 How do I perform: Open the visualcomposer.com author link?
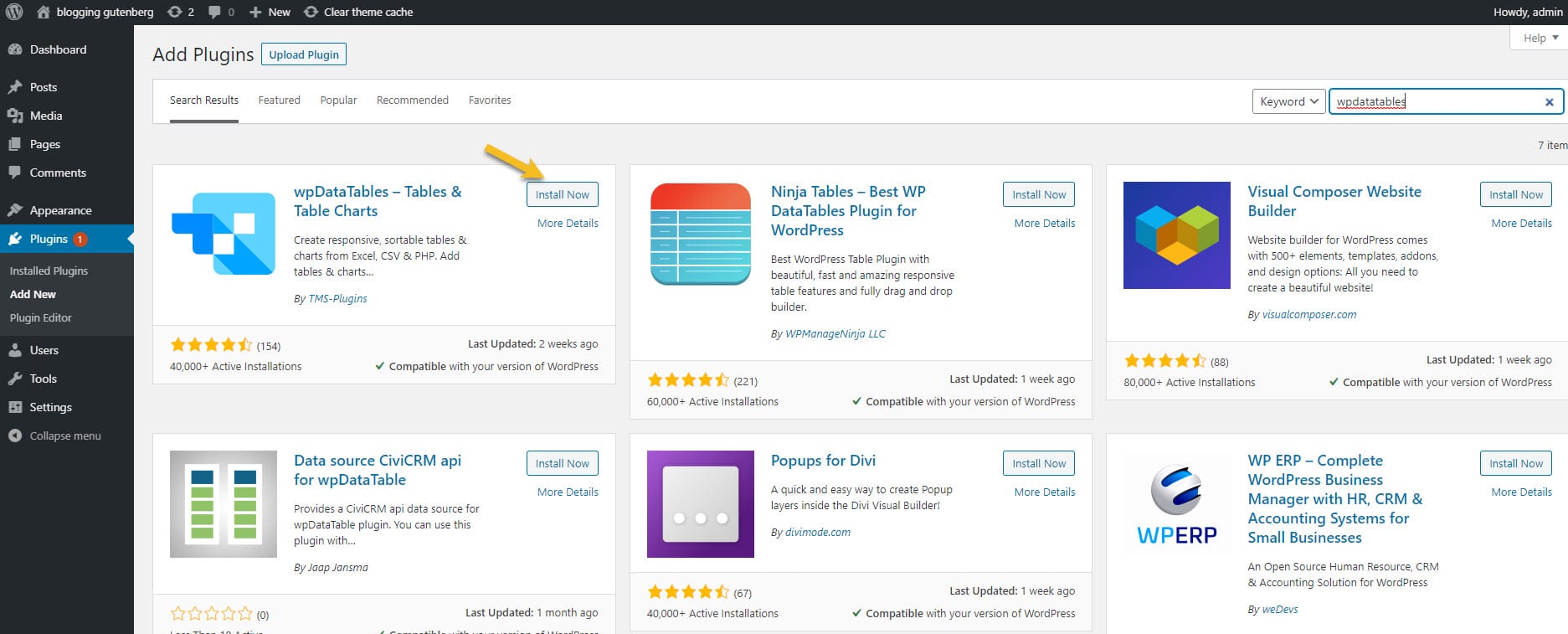pos(1308,315)
